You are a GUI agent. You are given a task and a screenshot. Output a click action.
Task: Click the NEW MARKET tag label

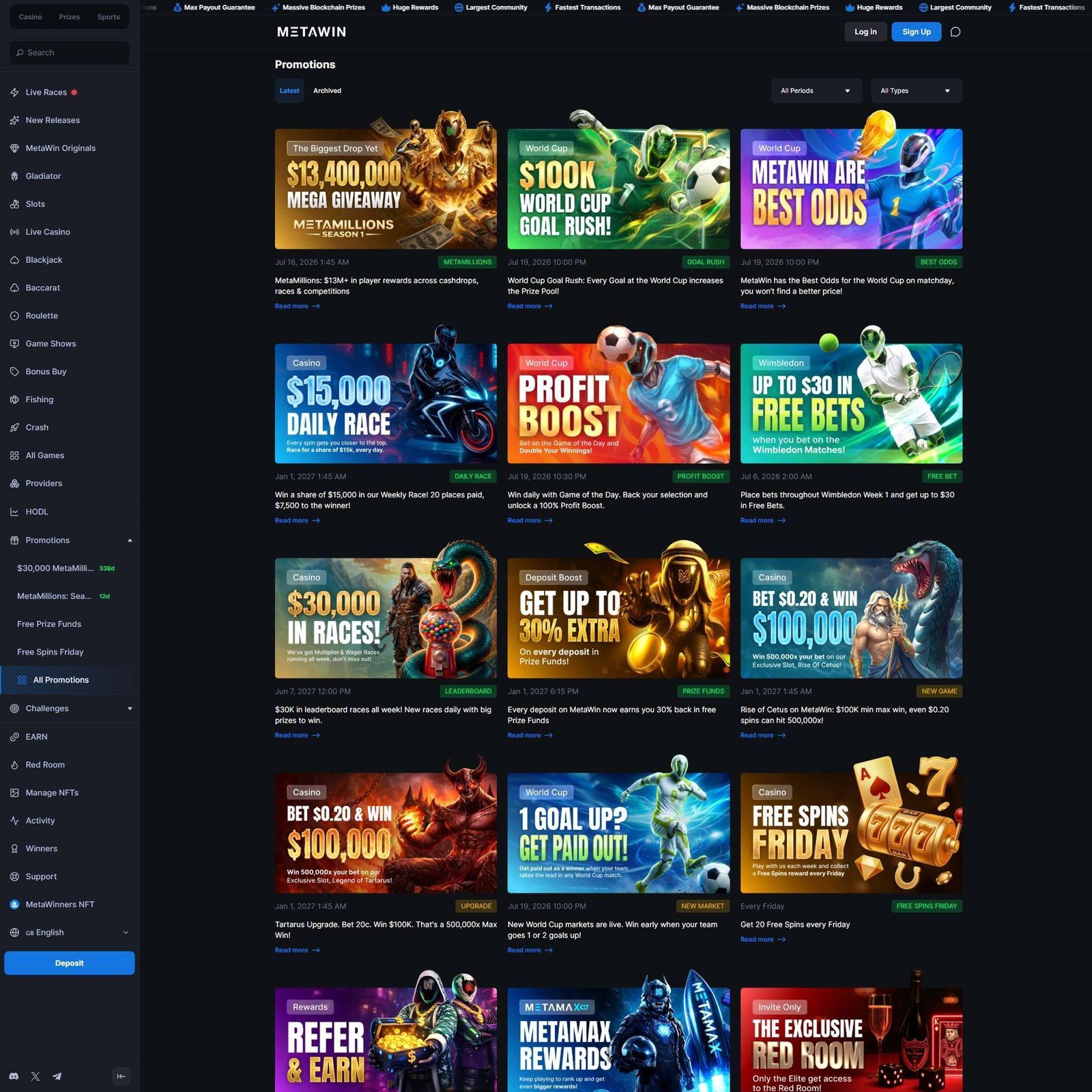click(x=702, y=906)
